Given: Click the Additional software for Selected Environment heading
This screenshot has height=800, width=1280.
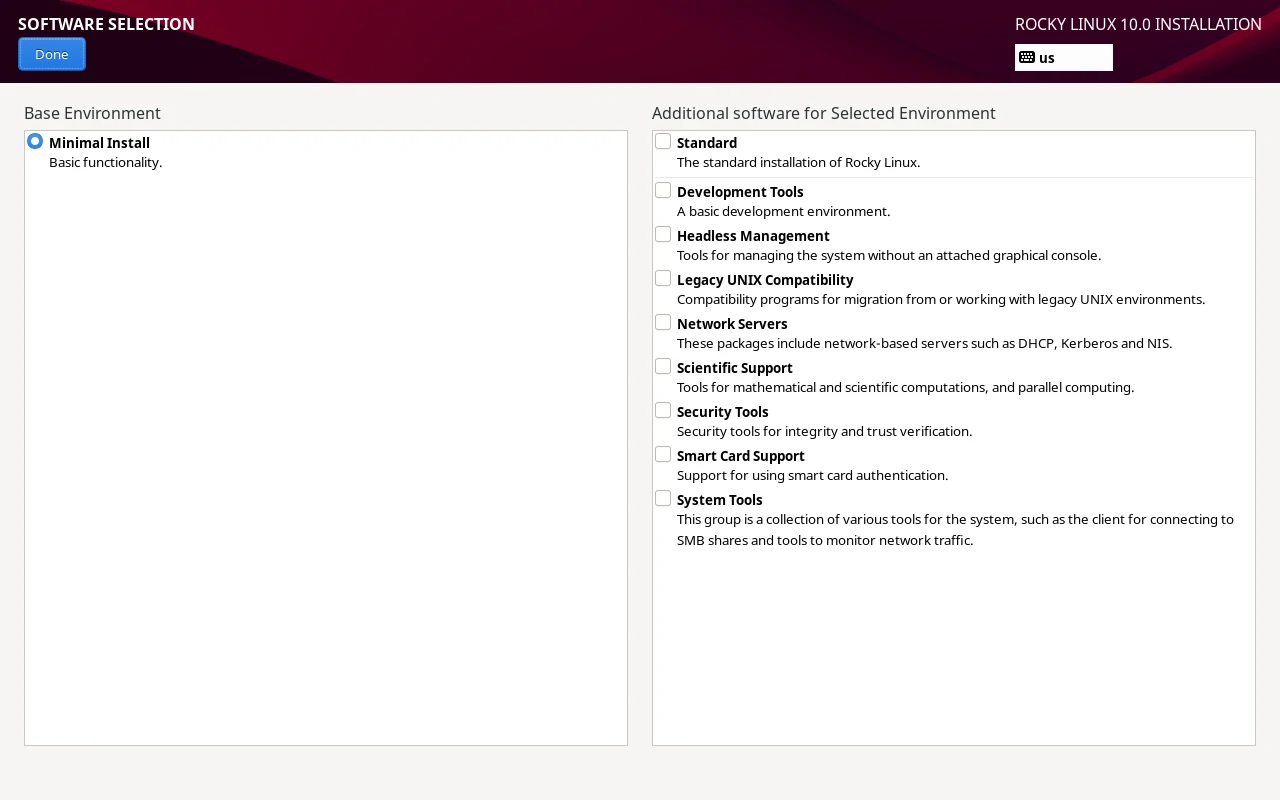Looking at the screenshot, I should click(823, 113).
